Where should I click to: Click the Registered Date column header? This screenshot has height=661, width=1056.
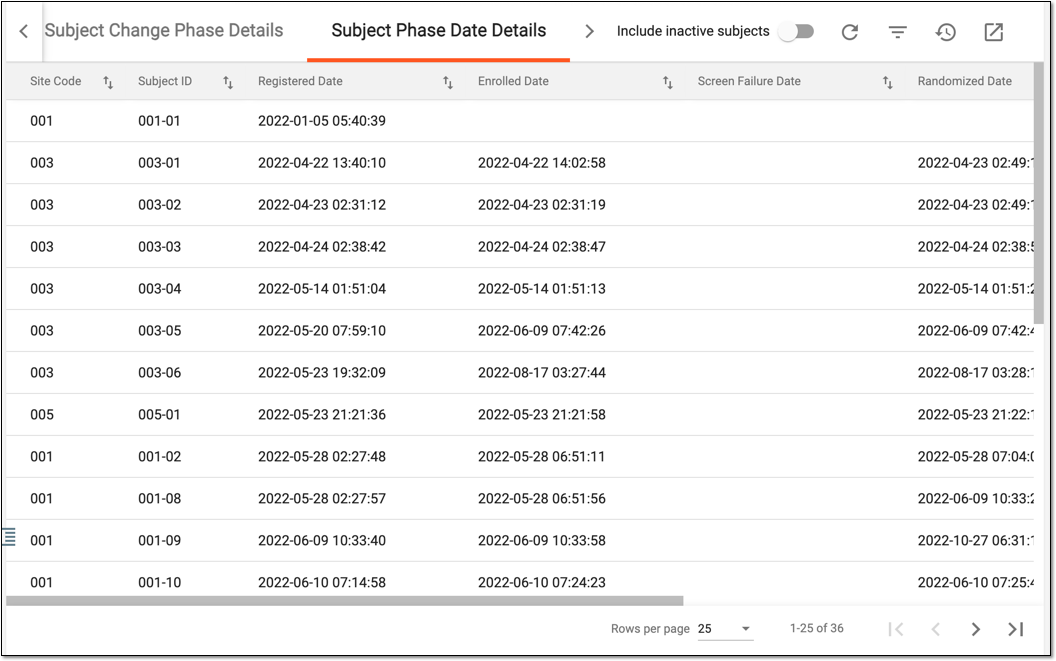coord(300,81)
